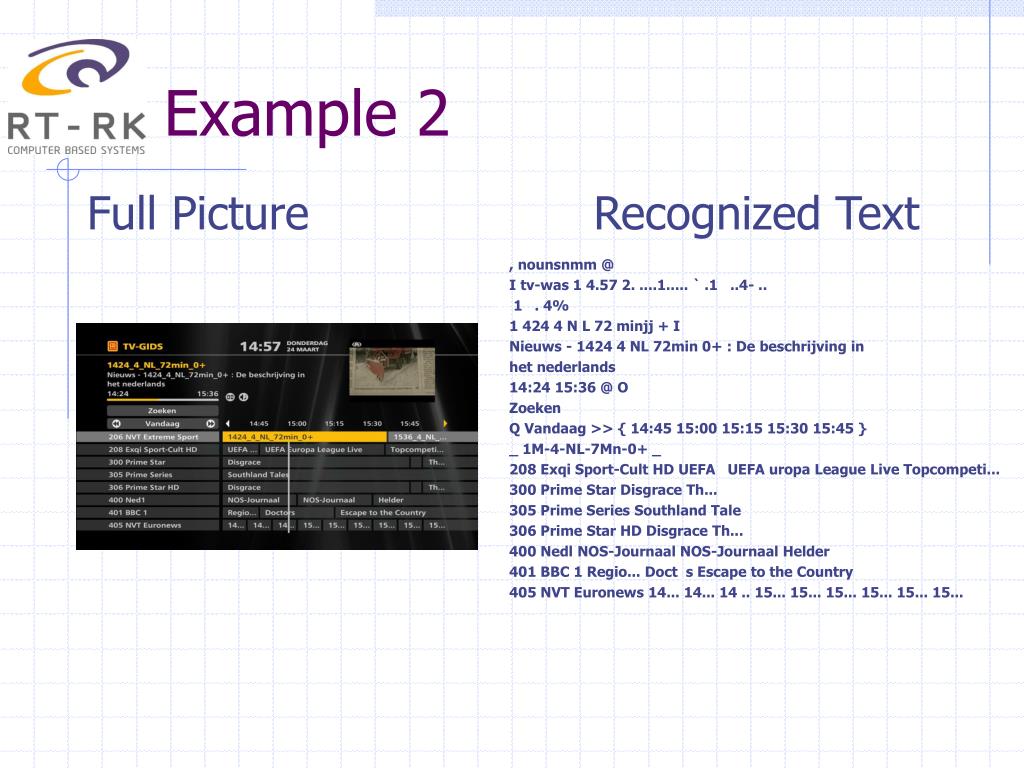The width and height of the screenshot is (1024, 768).
Task: Click recognized line '14:24 15:36 @ O'
Action: tap(569, 387)
